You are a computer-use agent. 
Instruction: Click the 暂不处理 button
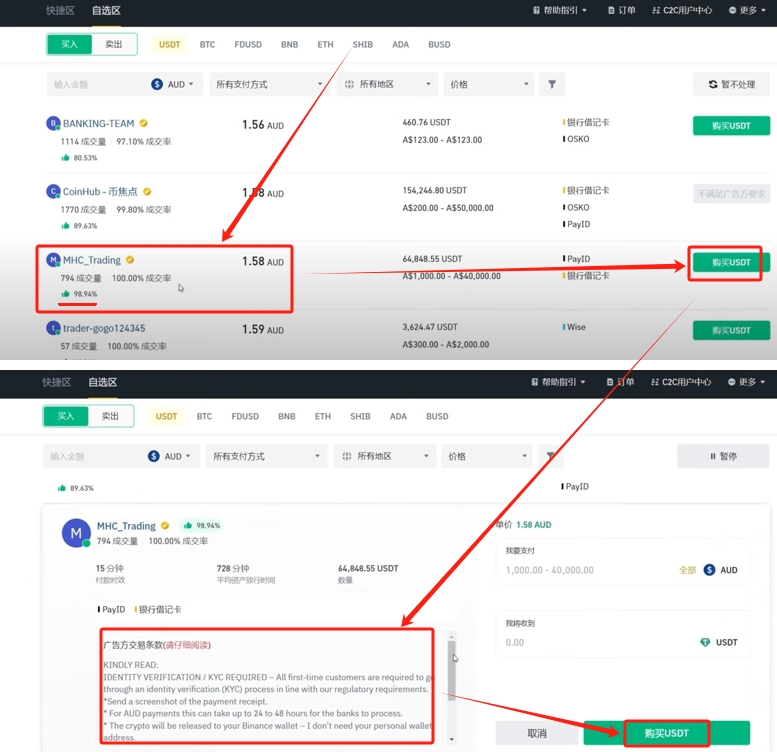pyautogui.click(x=731, y=84)
